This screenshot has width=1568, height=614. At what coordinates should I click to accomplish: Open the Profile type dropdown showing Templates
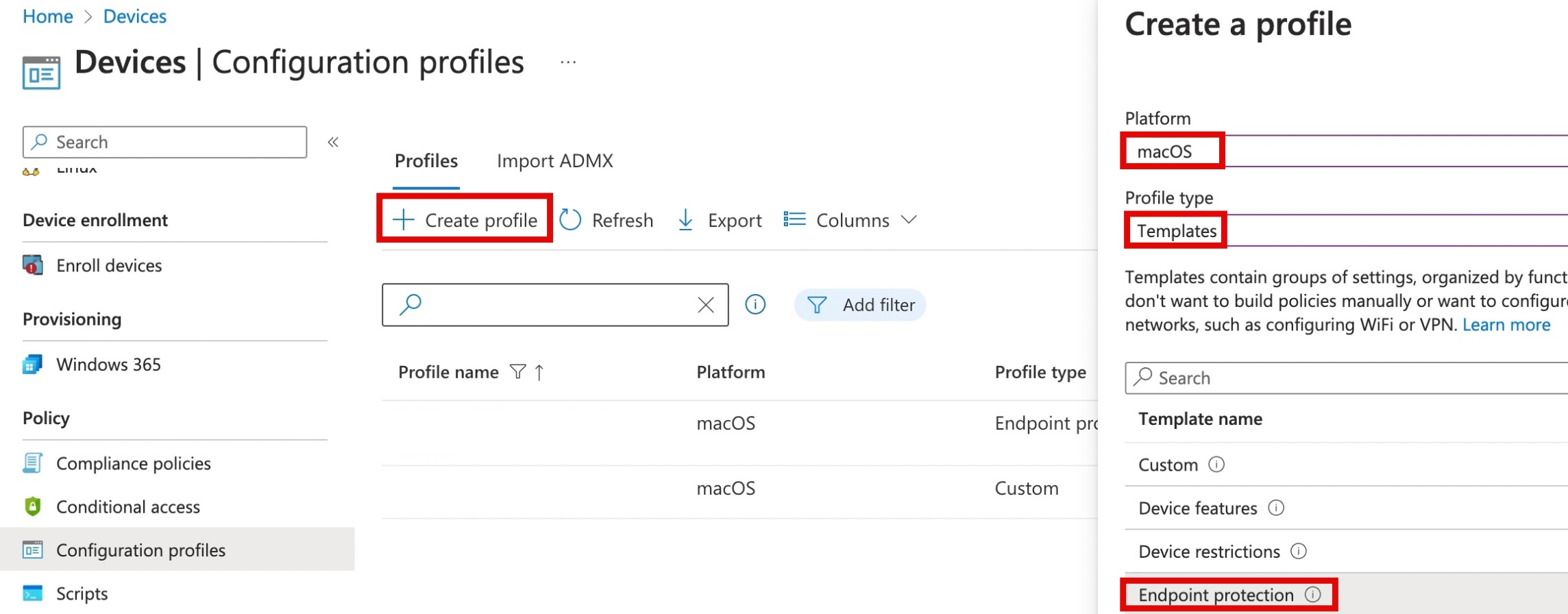point(1346,230)
